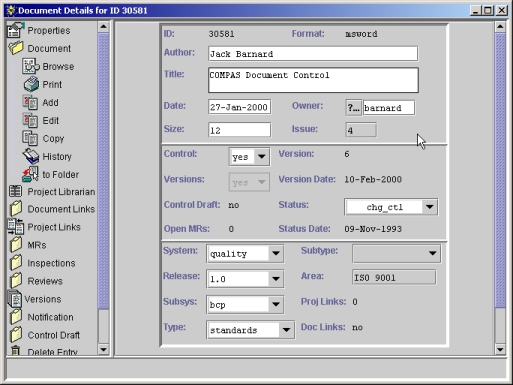Click the Print printer icon

point(31,84)
